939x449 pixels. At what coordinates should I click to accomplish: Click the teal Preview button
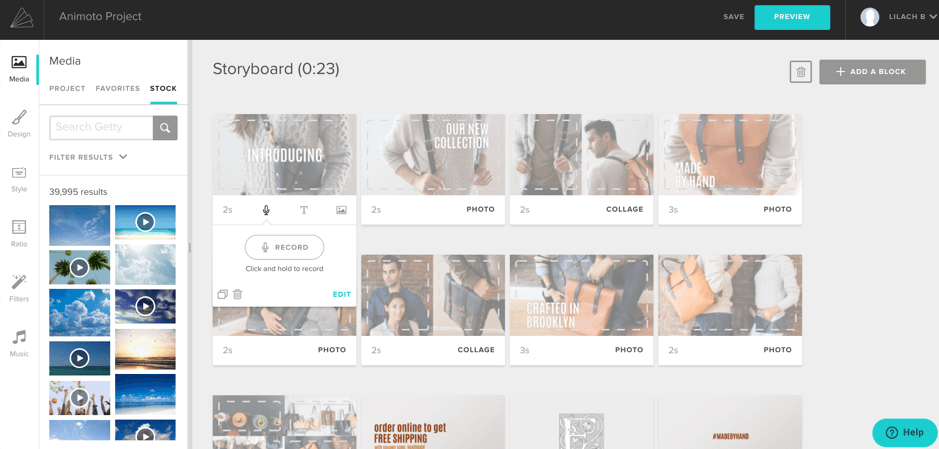point(792,17)
